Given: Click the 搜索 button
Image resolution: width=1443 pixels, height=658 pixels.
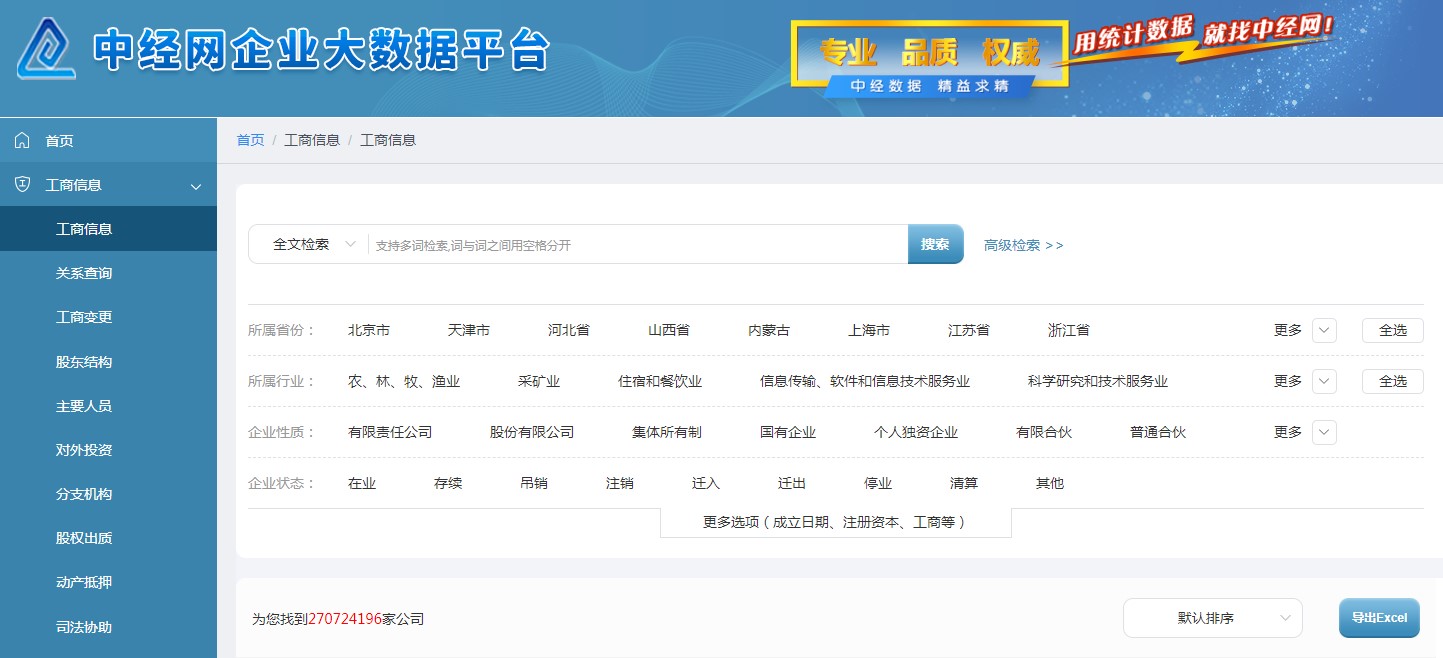Looking at the screenshot, I should [x=935, y=244].
